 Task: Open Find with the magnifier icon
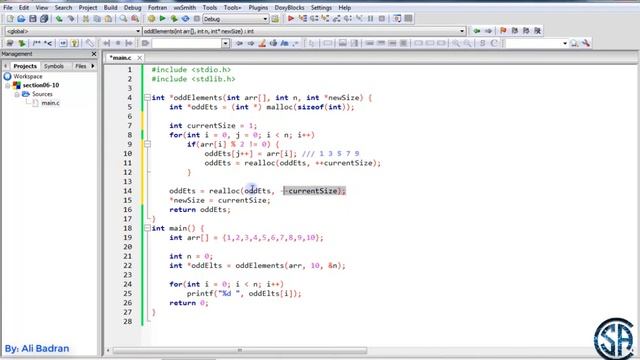point(123,19)
